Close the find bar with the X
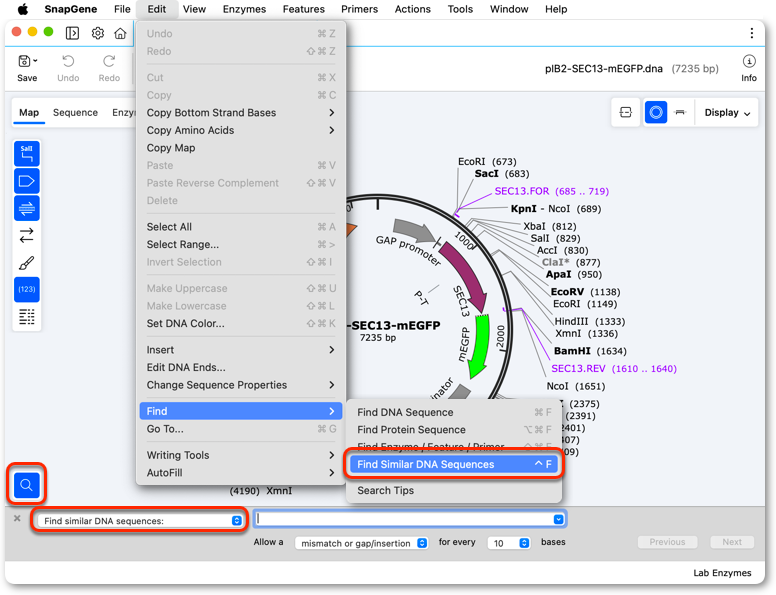The width and height of the screenshot is (776, 595). tap(17, 518)
